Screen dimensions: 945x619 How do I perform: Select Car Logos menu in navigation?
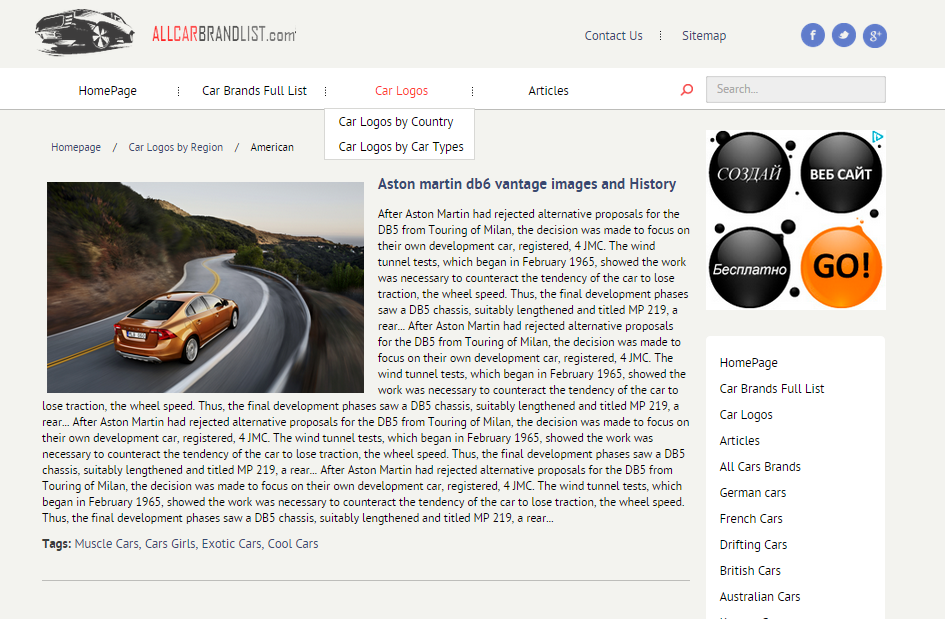tap(401, 90)
